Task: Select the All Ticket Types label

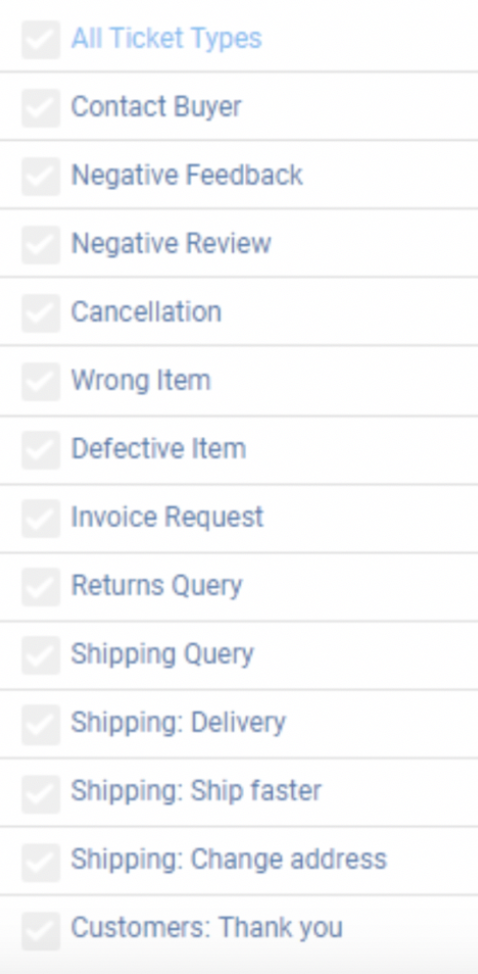Action: pyautogui.click(x=166, y=39)
